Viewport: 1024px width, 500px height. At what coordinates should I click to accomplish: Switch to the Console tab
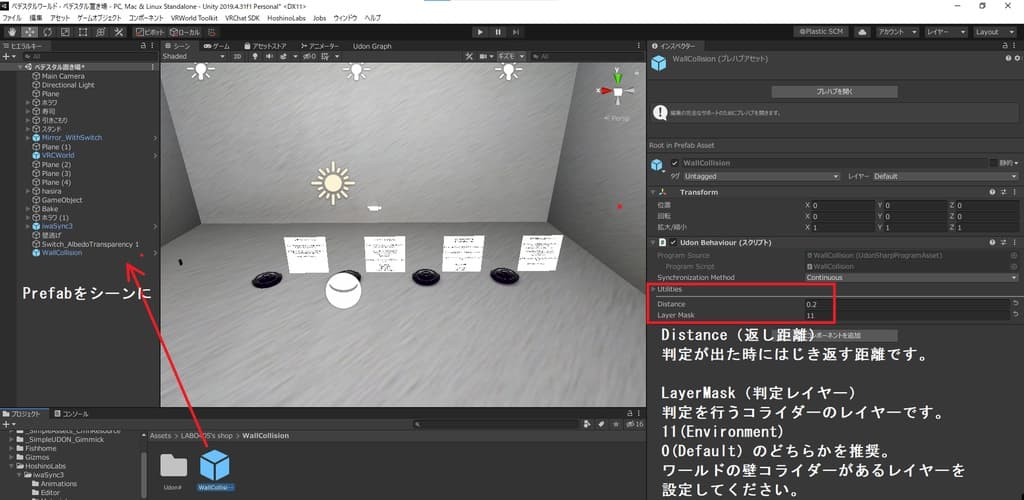point(71,414)
